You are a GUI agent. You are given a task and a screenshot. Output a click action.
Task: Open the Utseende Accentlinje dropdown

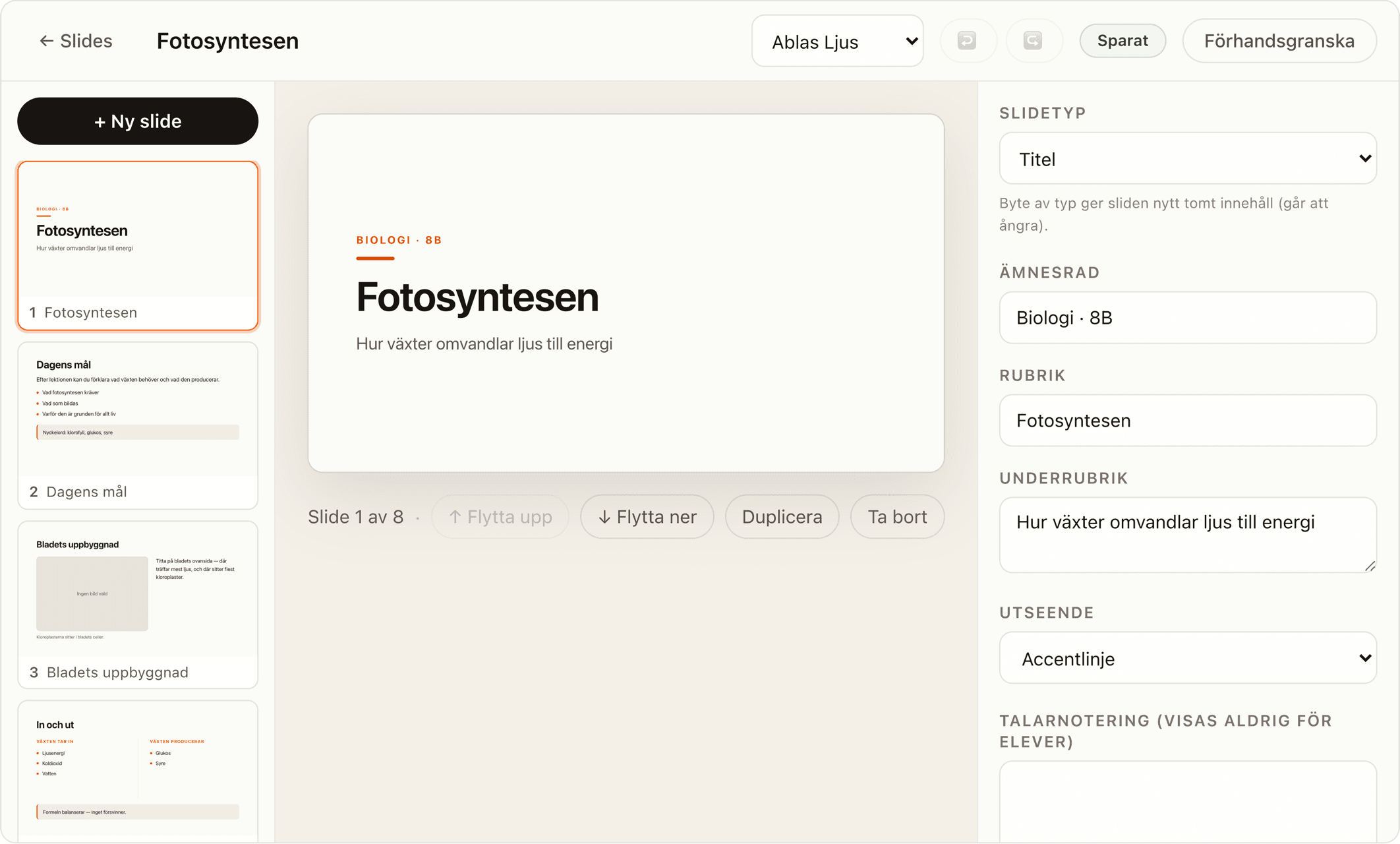coord(1188,658)
